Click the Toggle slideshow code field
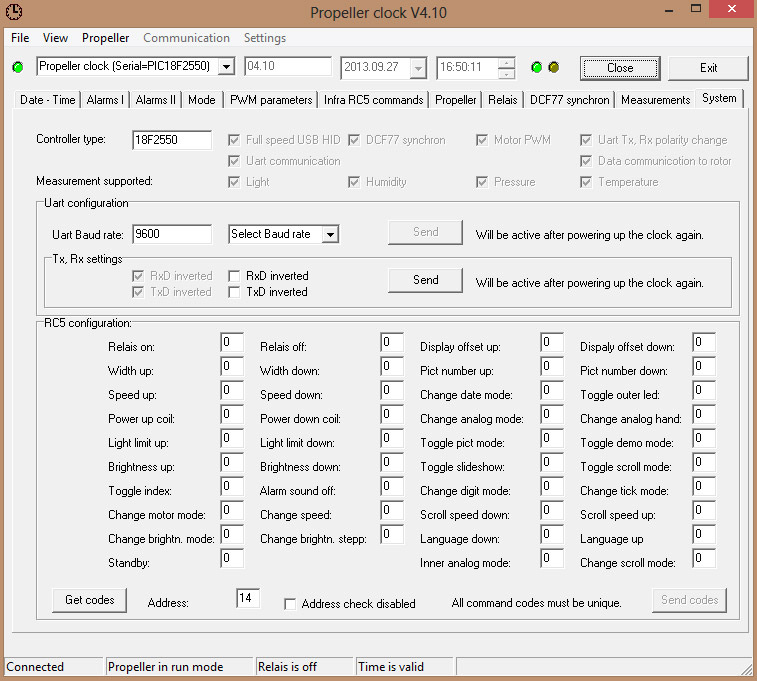The width and height of the screenshot is (757, 681). click(552, 462)
